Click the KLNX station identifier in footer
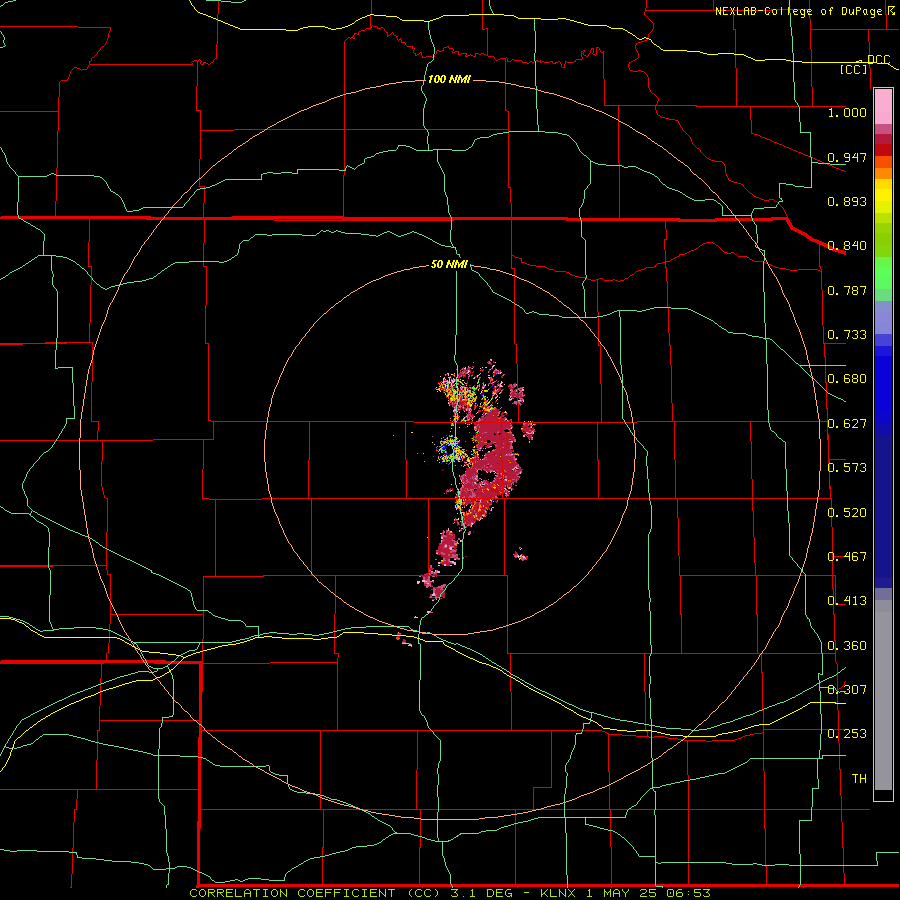 [557, 893]
